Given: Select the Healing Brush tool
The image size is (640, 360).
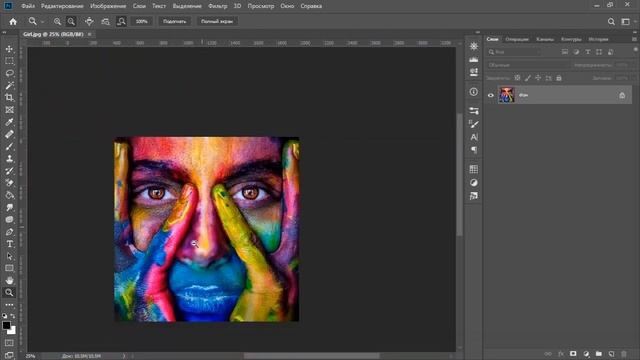Looking at the screenshot, I should (9, 134).
